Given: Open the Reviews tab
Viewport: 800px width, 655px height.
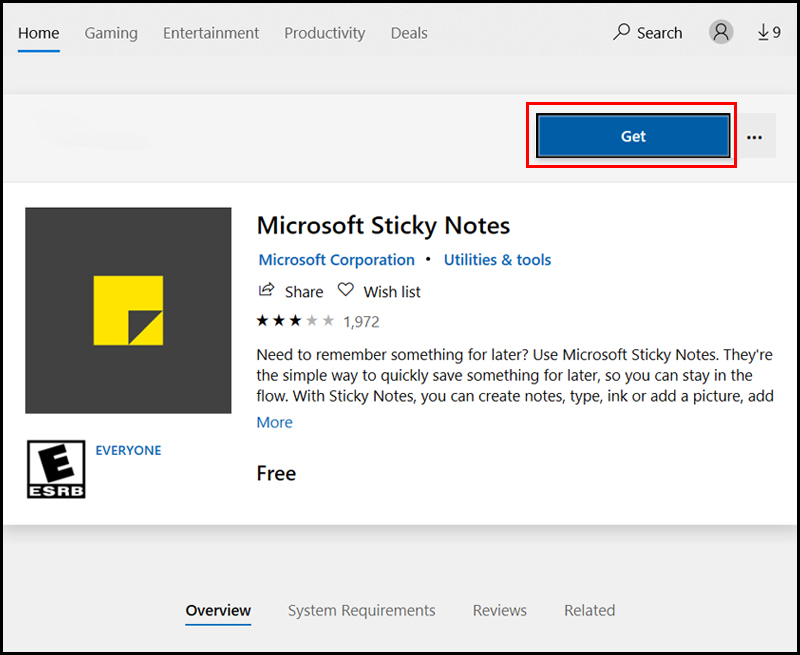Looking at the screenshot, I should click(x=499, y=611).
